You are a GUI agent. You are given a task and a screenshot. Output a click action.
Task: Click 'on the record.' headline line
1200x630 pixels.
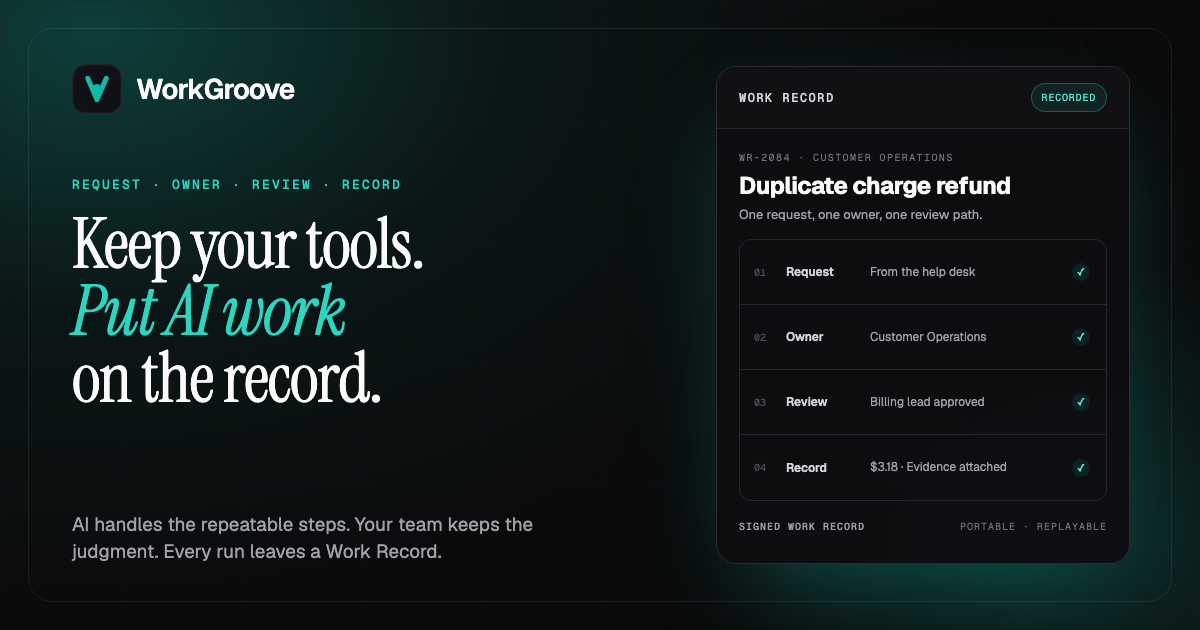click(x=227, y=377)
